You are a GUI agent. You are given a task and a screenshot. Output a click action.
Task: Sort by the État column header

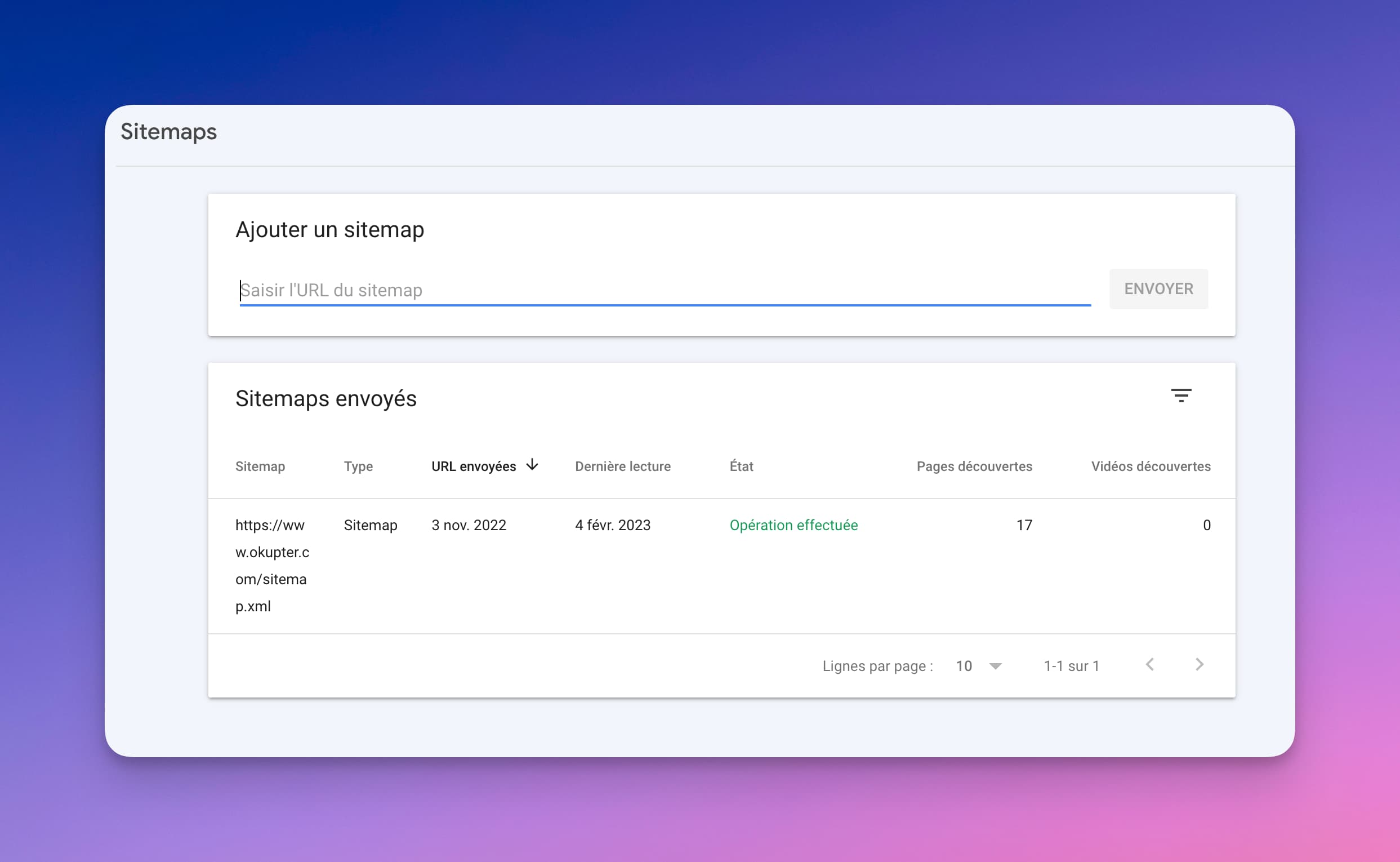click(x=741, y=466)
